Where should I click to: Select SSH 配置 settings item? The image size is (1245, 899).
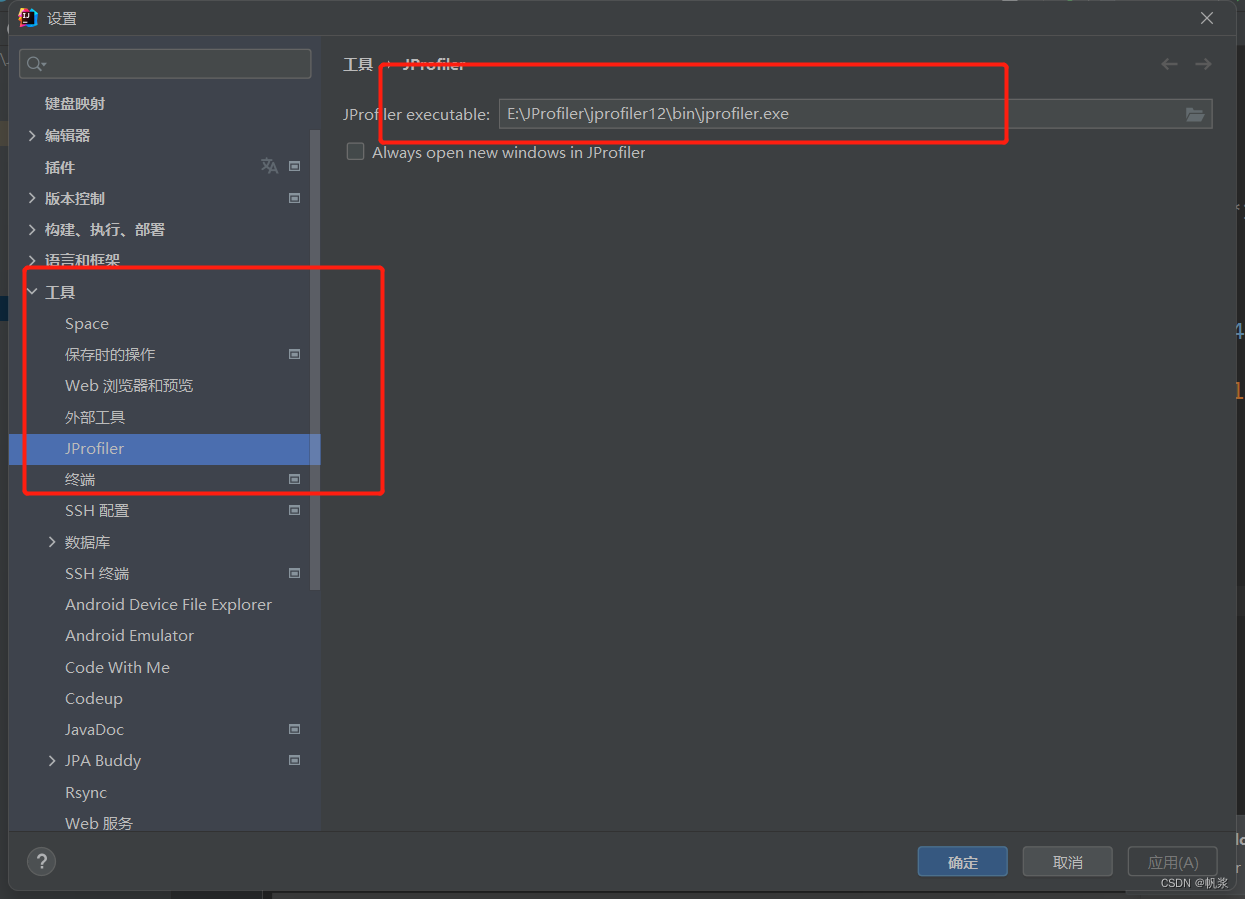[97, 510]
